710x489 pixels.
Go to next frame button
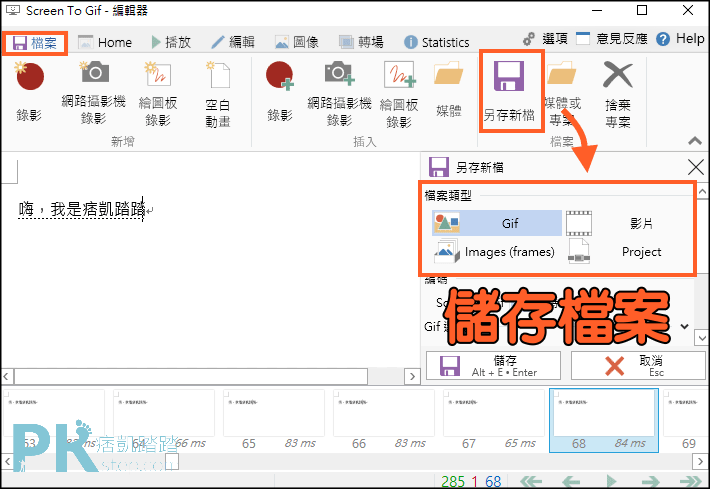click(650, 481)
